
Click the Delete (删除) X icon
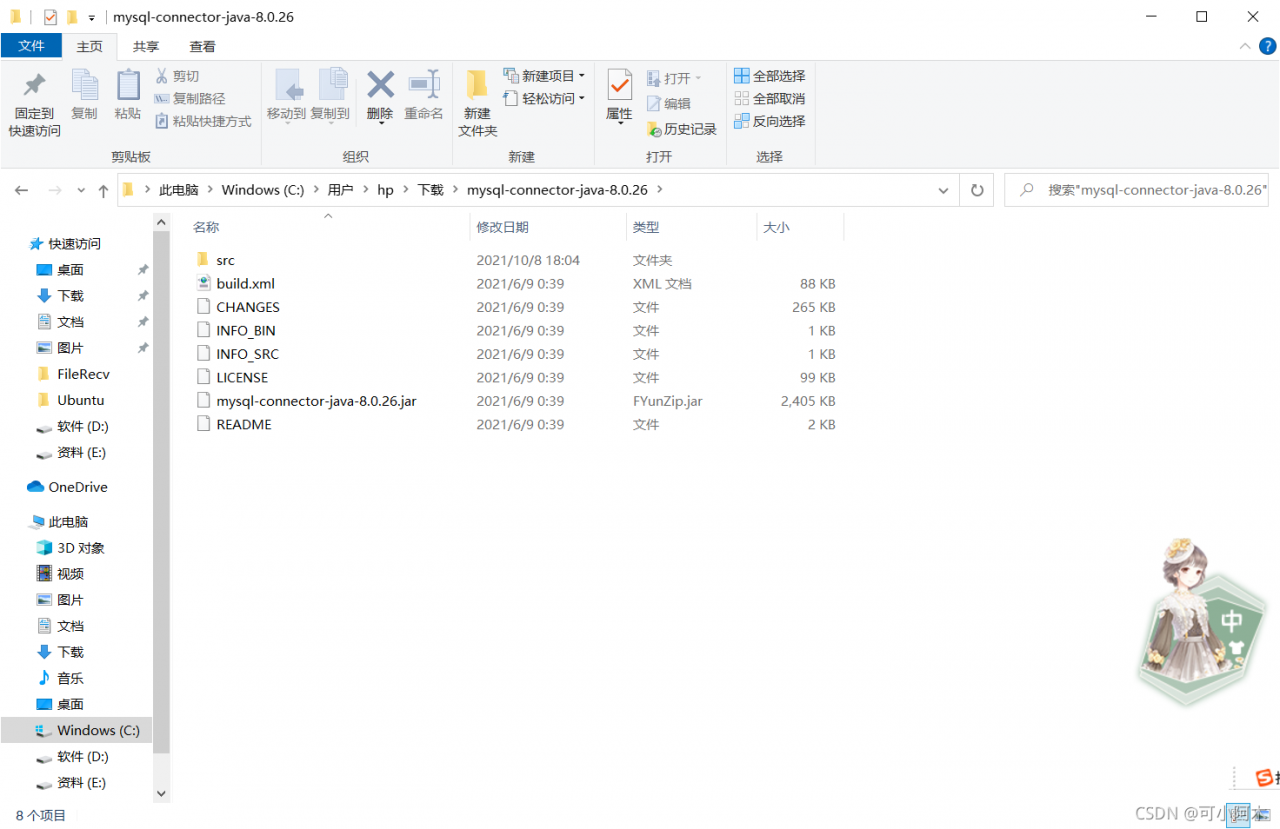tap(380, 84)
